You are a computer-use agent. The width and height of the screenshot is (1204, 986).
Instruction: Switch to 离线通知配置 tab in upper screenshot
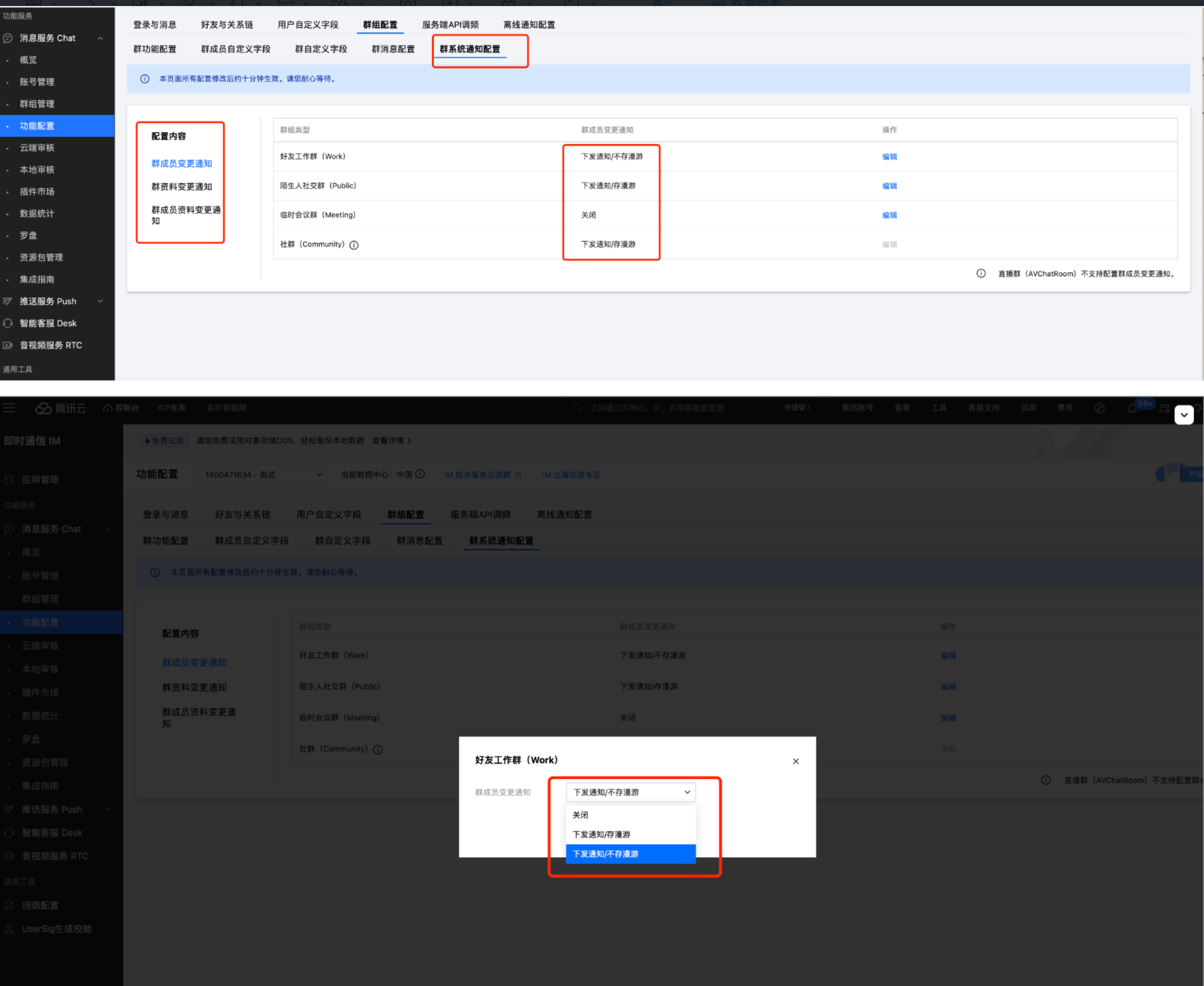pyautogui.click(x=529, y=25)
